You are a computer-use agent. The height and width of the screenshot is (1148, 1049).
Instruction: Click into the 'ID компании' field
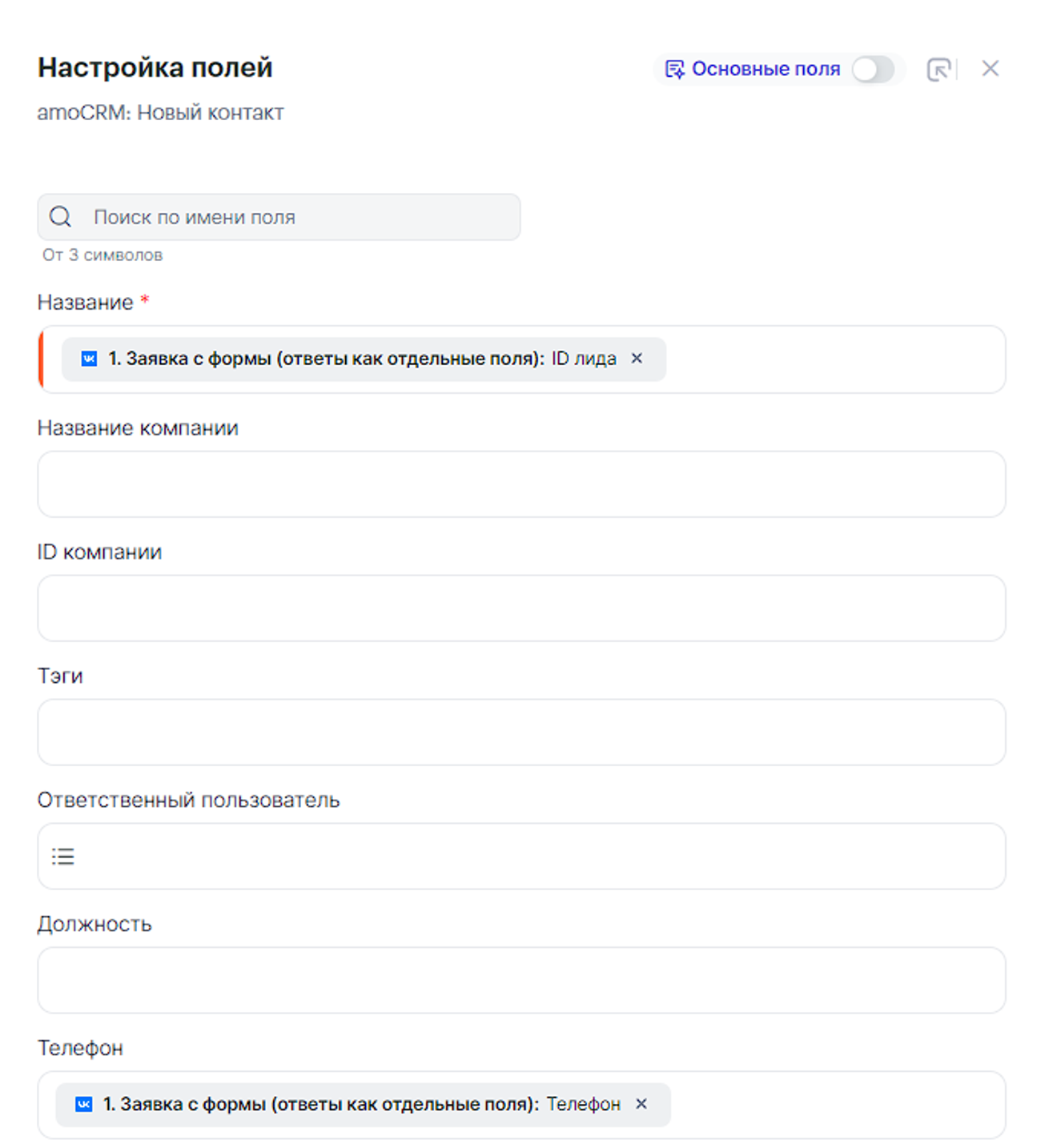tap(521, 608)
